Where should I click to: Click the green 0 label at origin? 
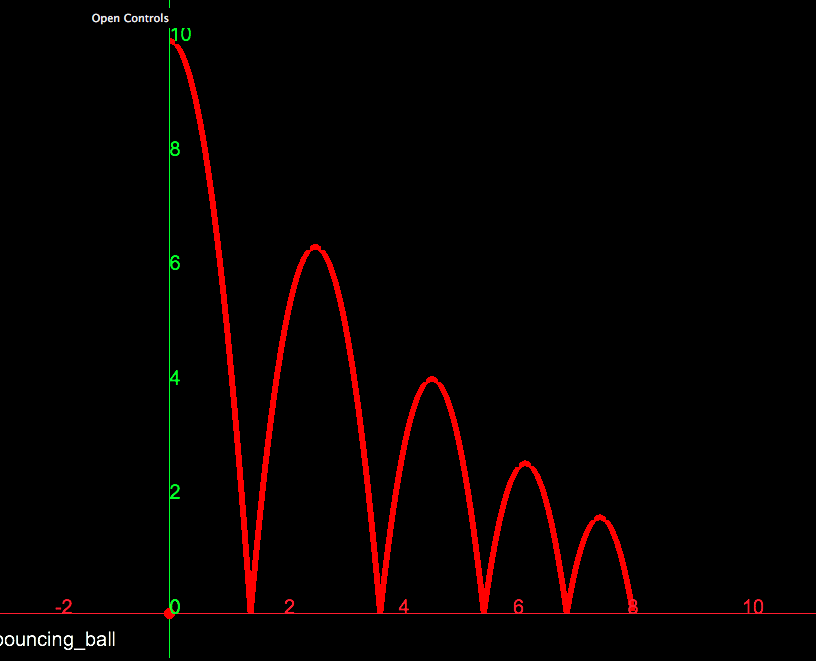pos(175,606)
